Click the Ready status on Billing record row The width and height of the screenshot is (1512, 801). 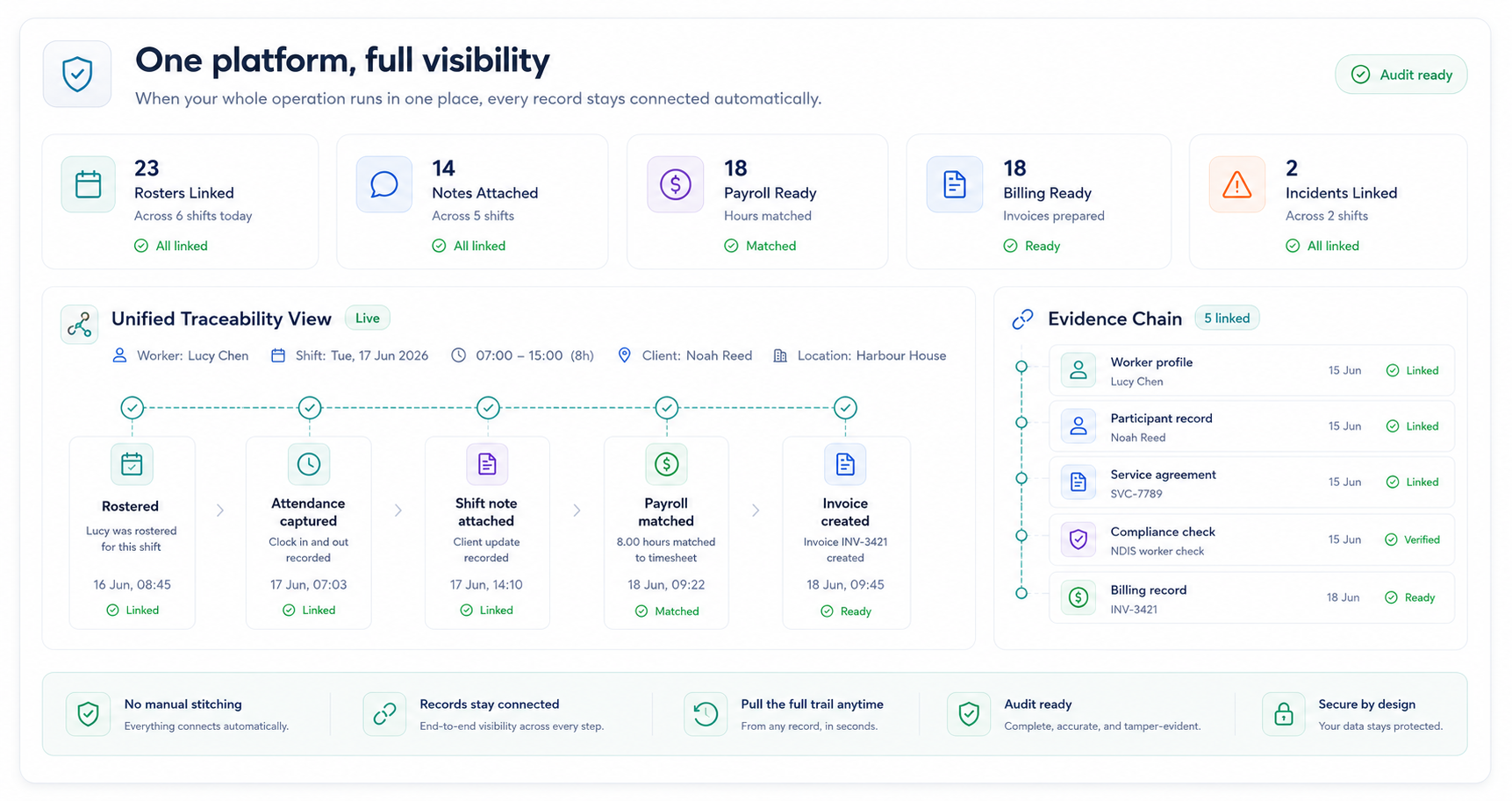tap(1410, 597)
